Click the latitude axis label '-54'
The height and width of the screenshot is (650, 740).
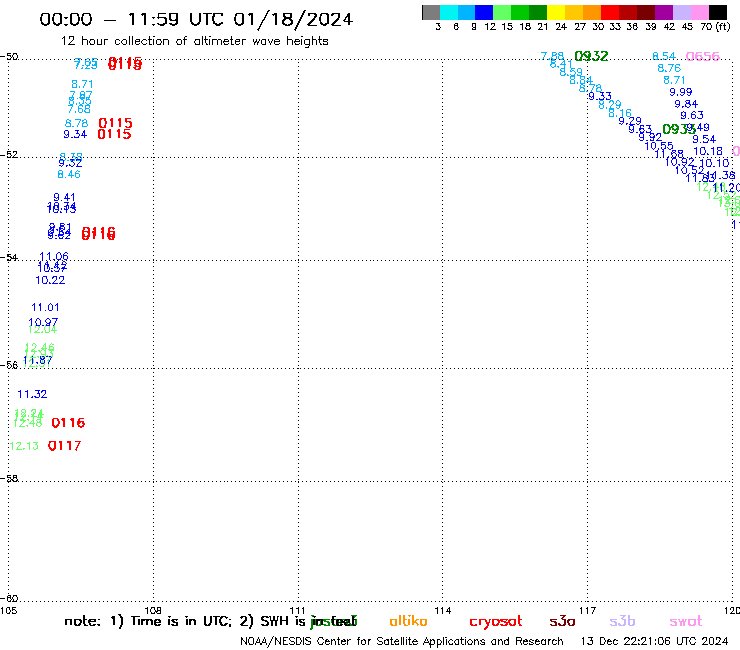(x=9, y=257)
